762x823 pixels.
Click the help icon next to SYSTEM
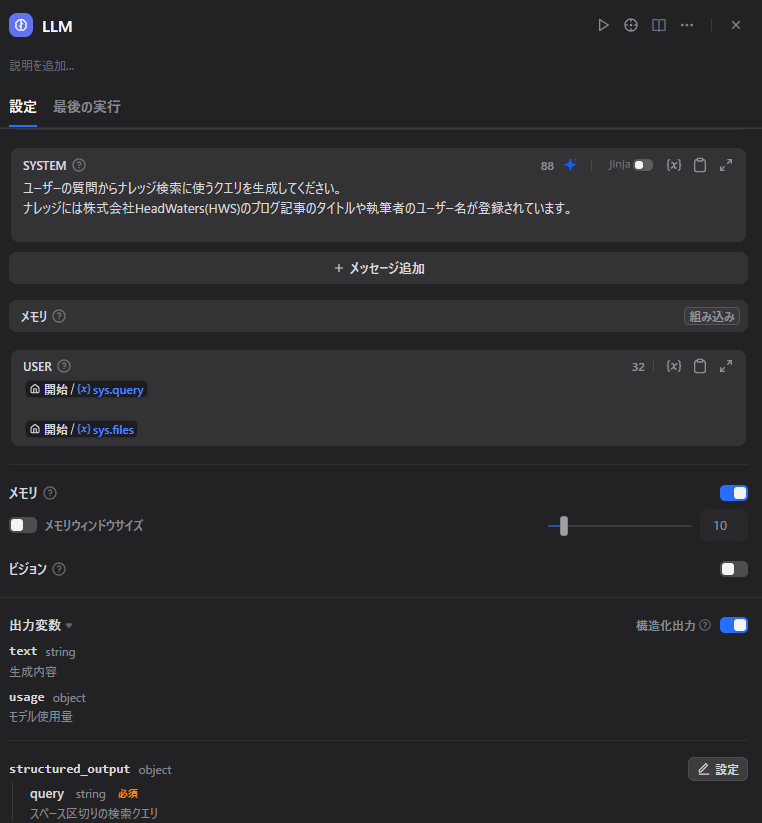[x=79, y=165]
